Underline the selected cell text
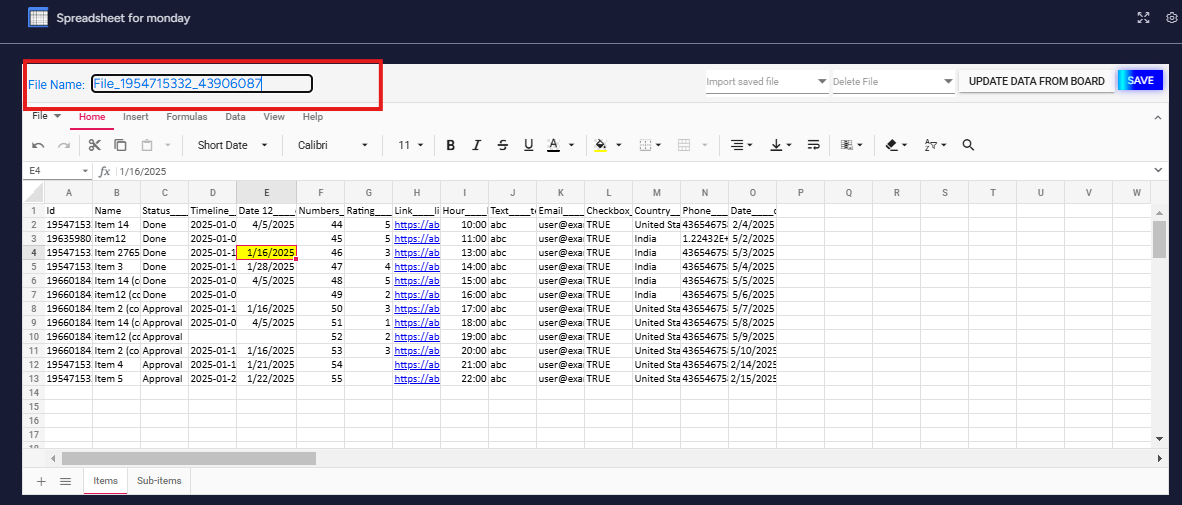 coord(528,145)
